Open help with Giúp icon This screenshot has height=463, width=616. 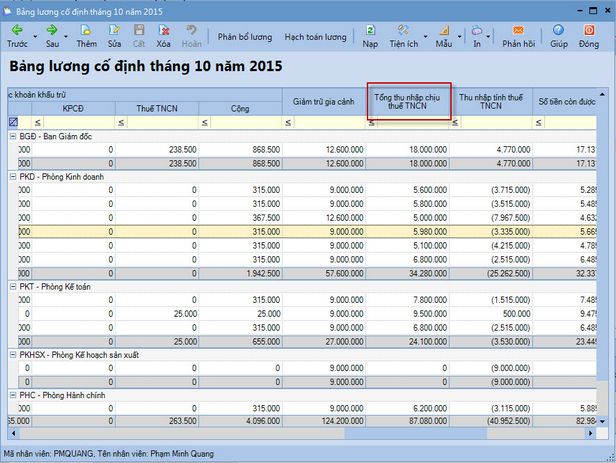coord(558,30)
